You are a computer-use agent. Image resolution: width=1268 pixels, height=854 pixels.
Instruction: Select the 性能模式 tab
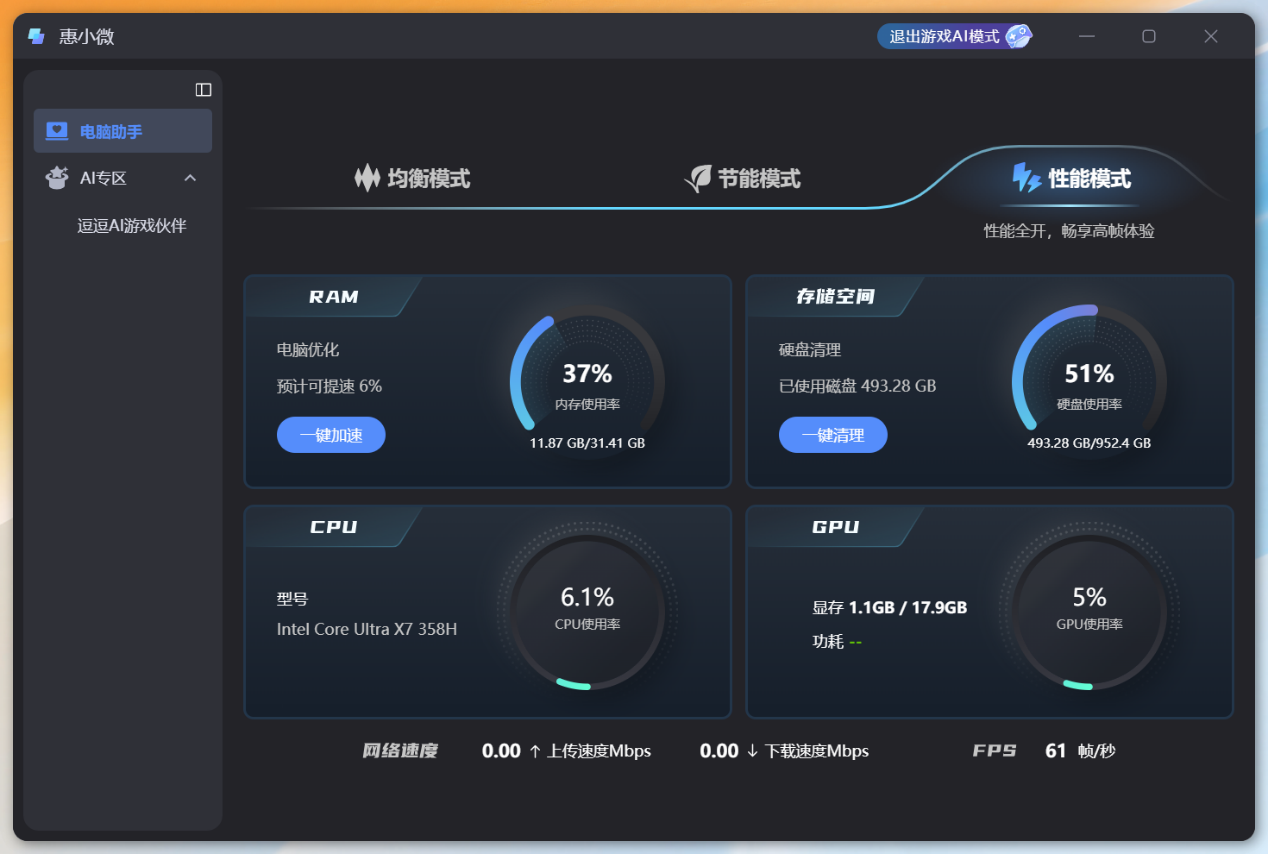point(1071,179)
